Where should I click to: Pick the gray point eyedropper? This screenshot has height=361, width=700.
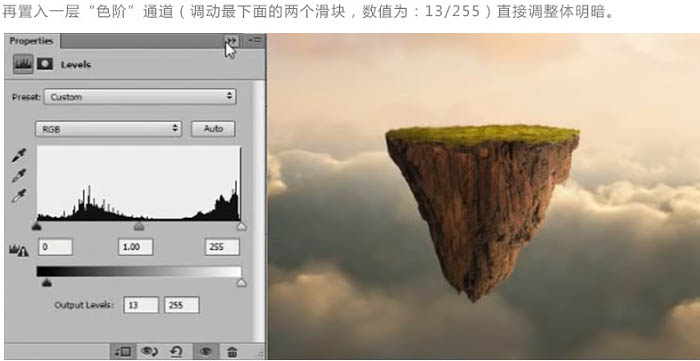click(x=19, y=175)
